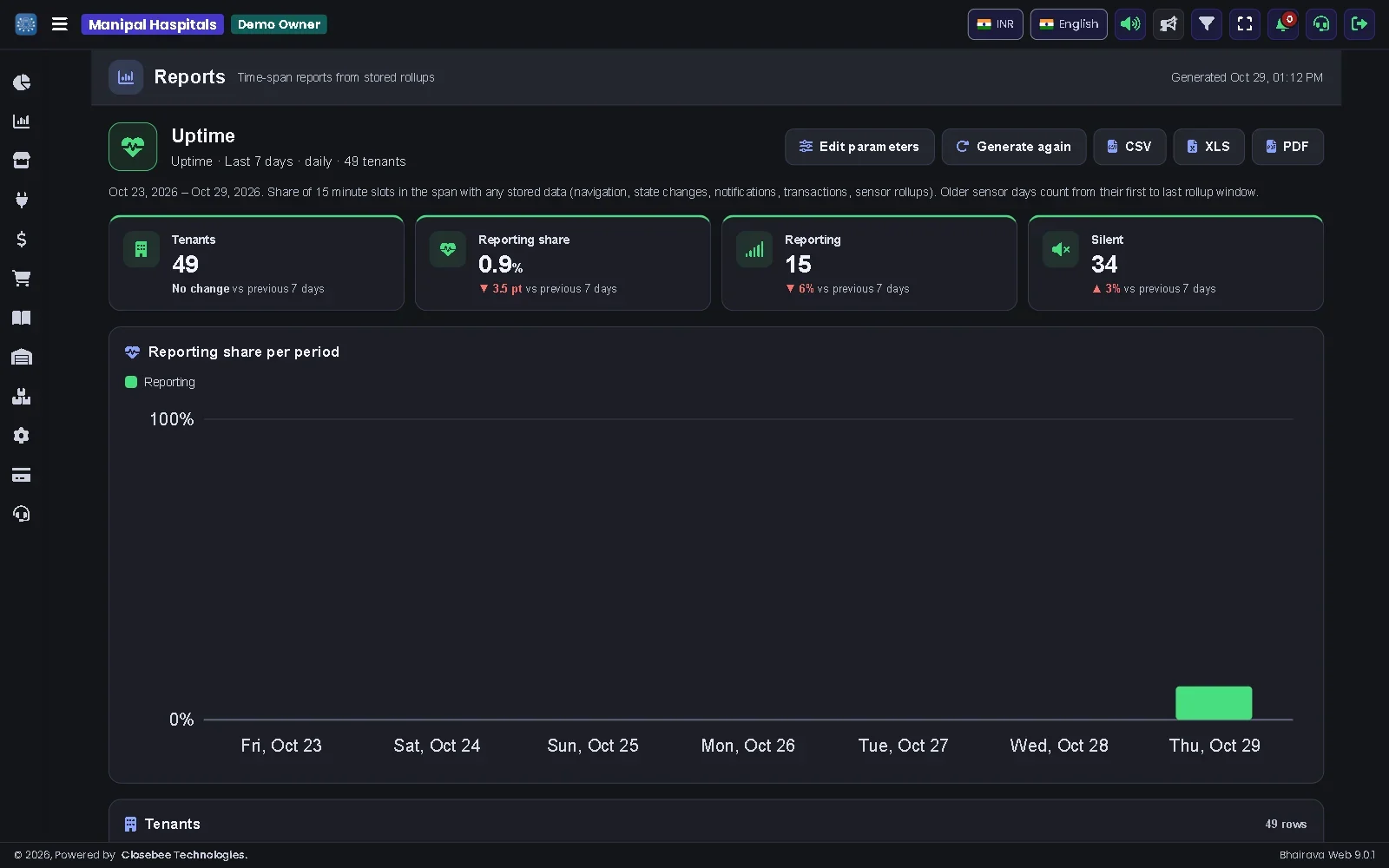Open the notifications bell
This screenshot has height=868, width=1389.
(x=1283, y=24)
